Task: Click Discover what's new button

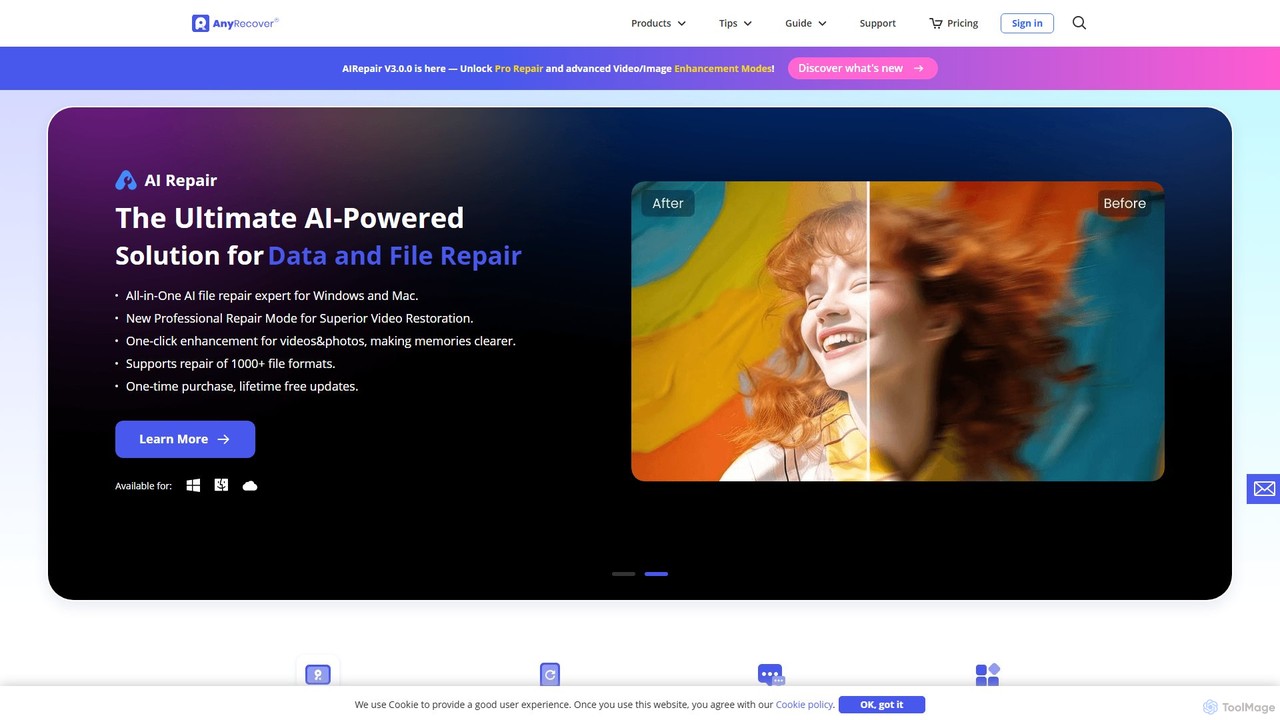Action: tap(862, 68)
